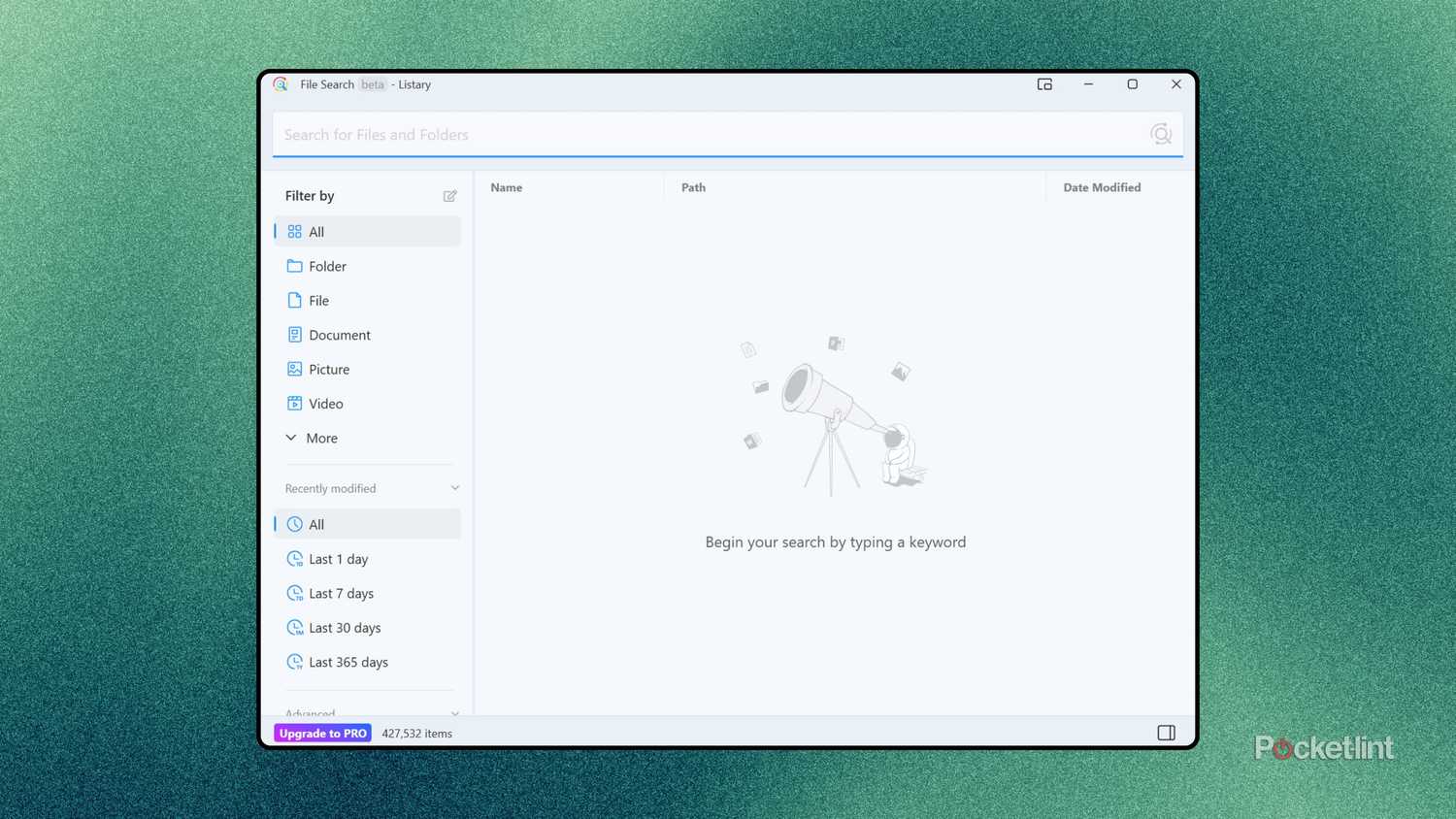1456x819 pixels.
Task: Select the Picture filter icon
Action: point(294,369)
